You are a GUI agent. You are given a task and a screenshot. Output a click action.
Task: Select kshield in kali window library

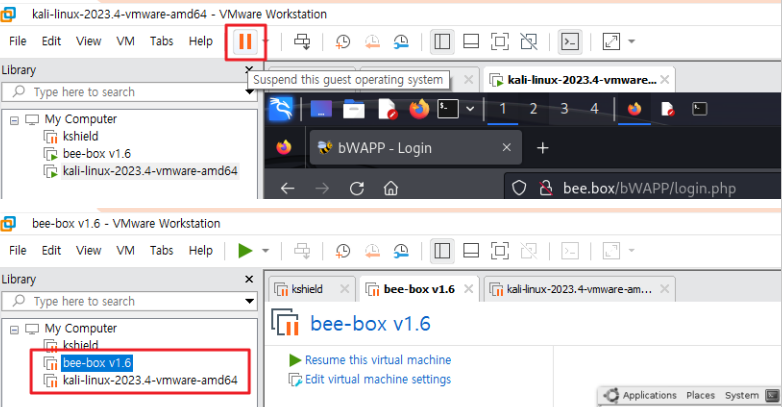point(80,136)
